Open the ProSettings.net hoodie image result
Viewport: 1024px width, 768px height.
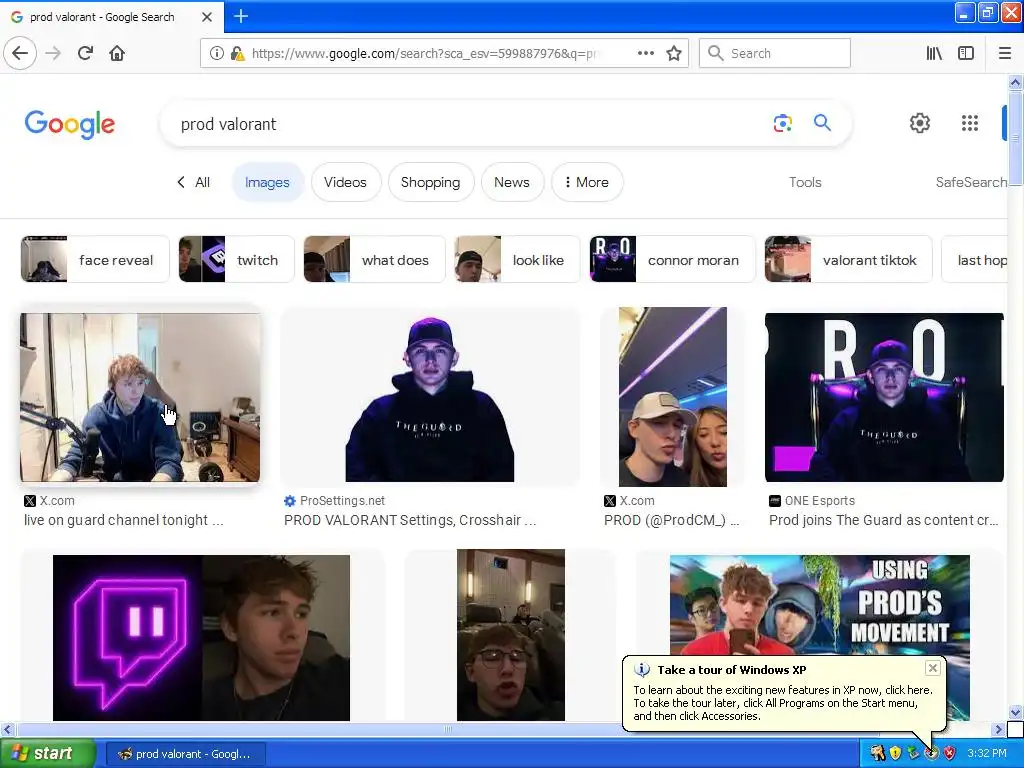click(x=430, y=397)
